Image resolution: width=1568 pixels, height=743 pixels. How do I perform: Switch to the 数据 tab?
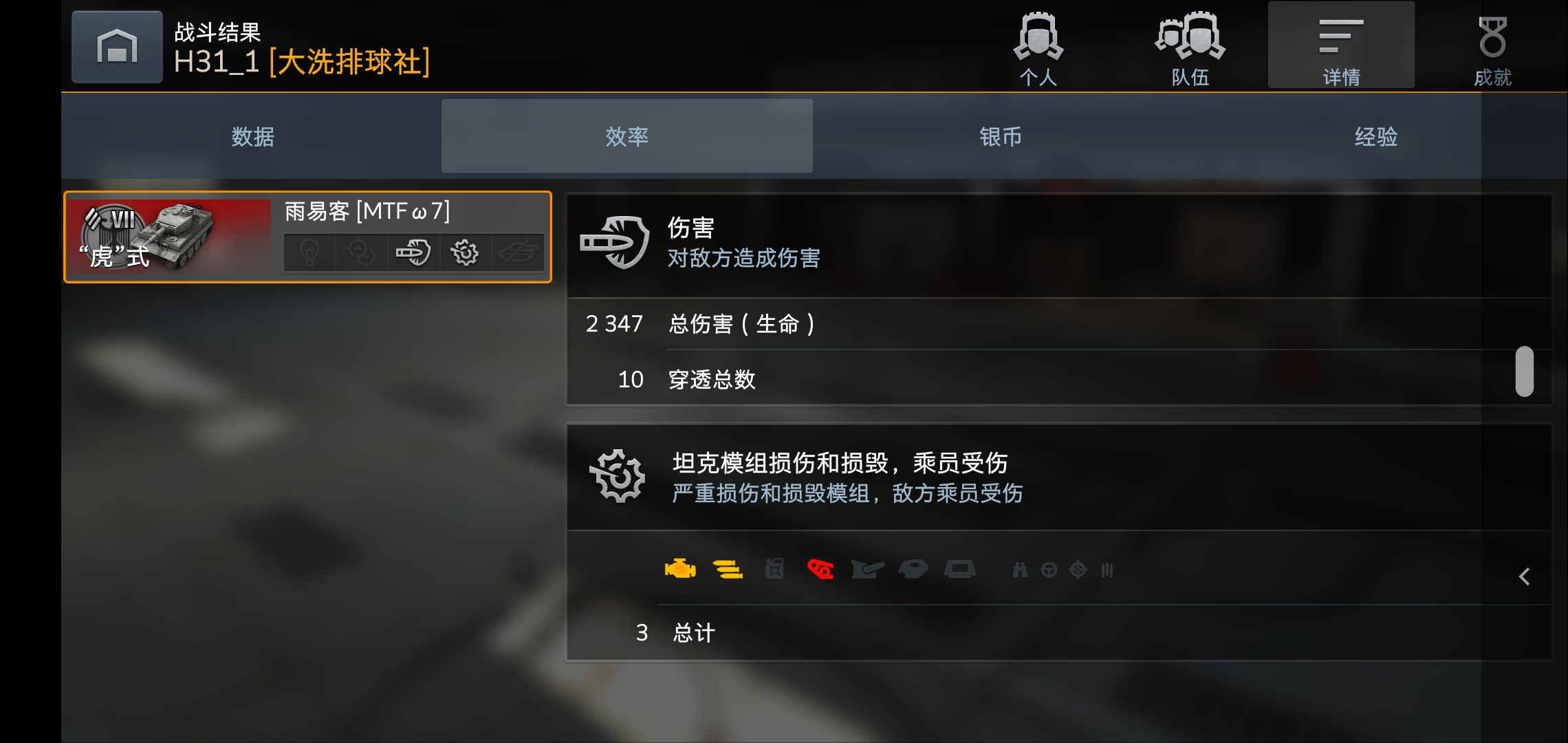252,136
